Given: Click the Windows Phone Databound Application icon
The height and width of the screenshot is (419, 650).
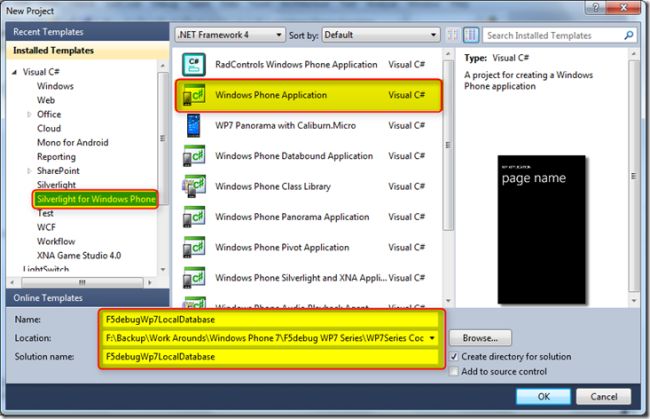Looking at the screenshot, I should [x=194, y=156].
